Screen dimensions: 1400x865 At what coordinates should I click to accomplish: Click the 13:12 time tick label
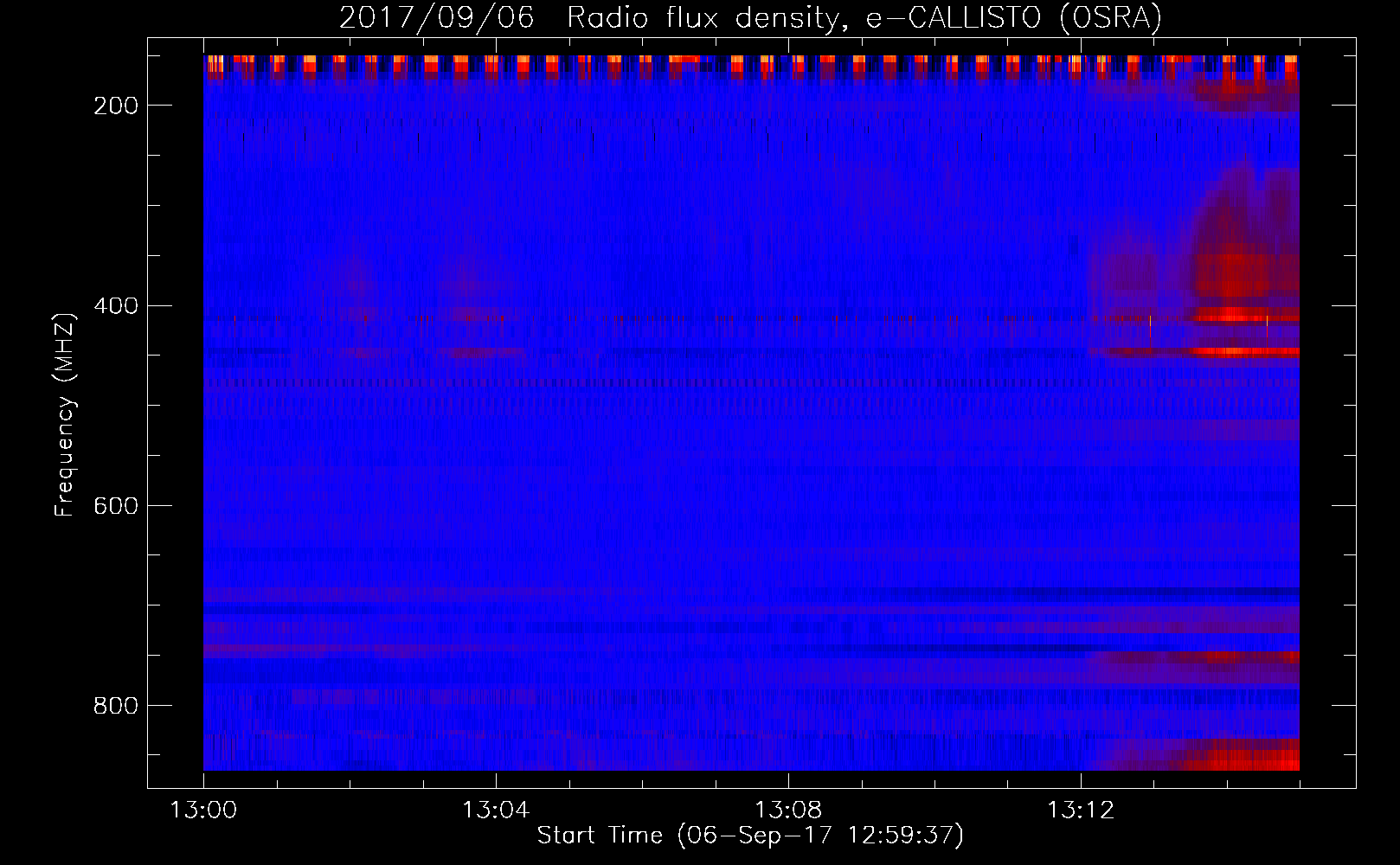1081,811
